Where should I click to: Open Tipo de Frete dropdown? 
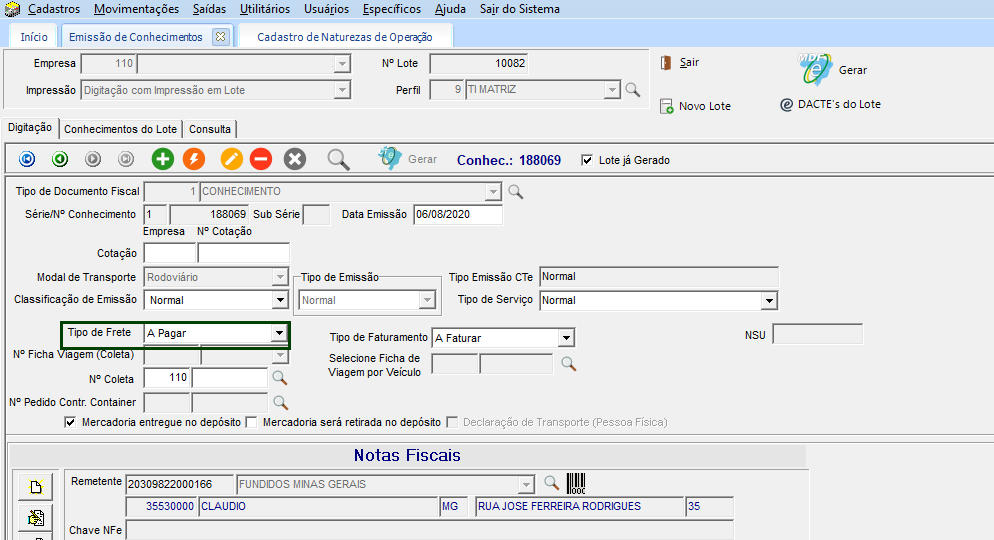[279, 333]
